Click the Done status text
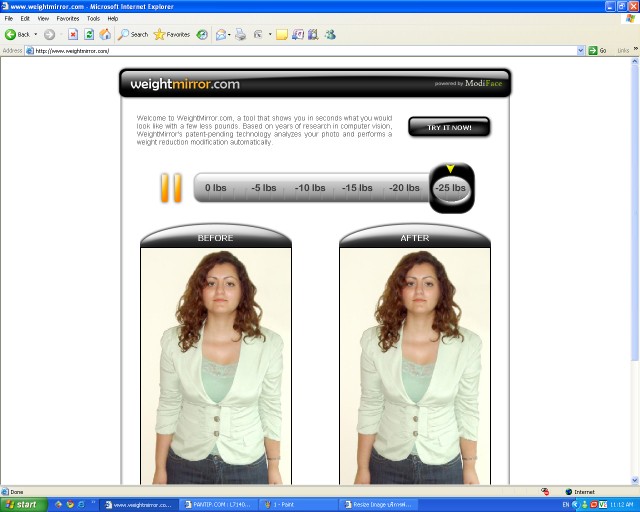 point(17,492)
